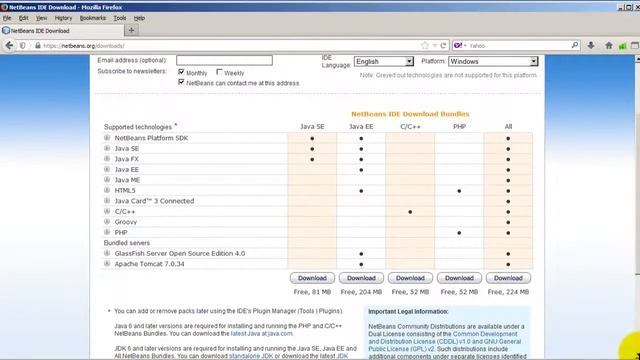Expand the NetBeans Platform SDK row

(107, 138)
